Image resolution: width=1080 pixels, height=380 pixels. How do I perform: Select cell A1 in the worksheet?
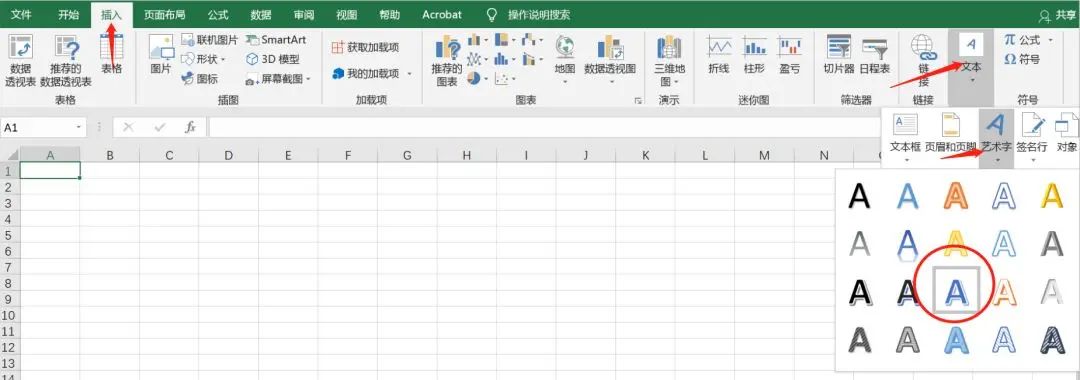tap(50, 170)
